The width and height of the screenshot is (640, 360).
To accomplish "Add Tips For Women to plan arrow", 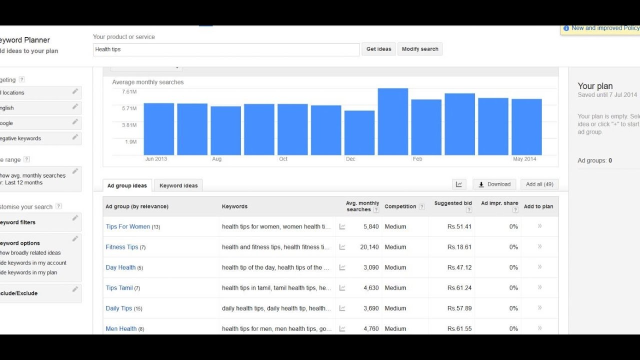I will pyautogui.click(x=540, y=226).
